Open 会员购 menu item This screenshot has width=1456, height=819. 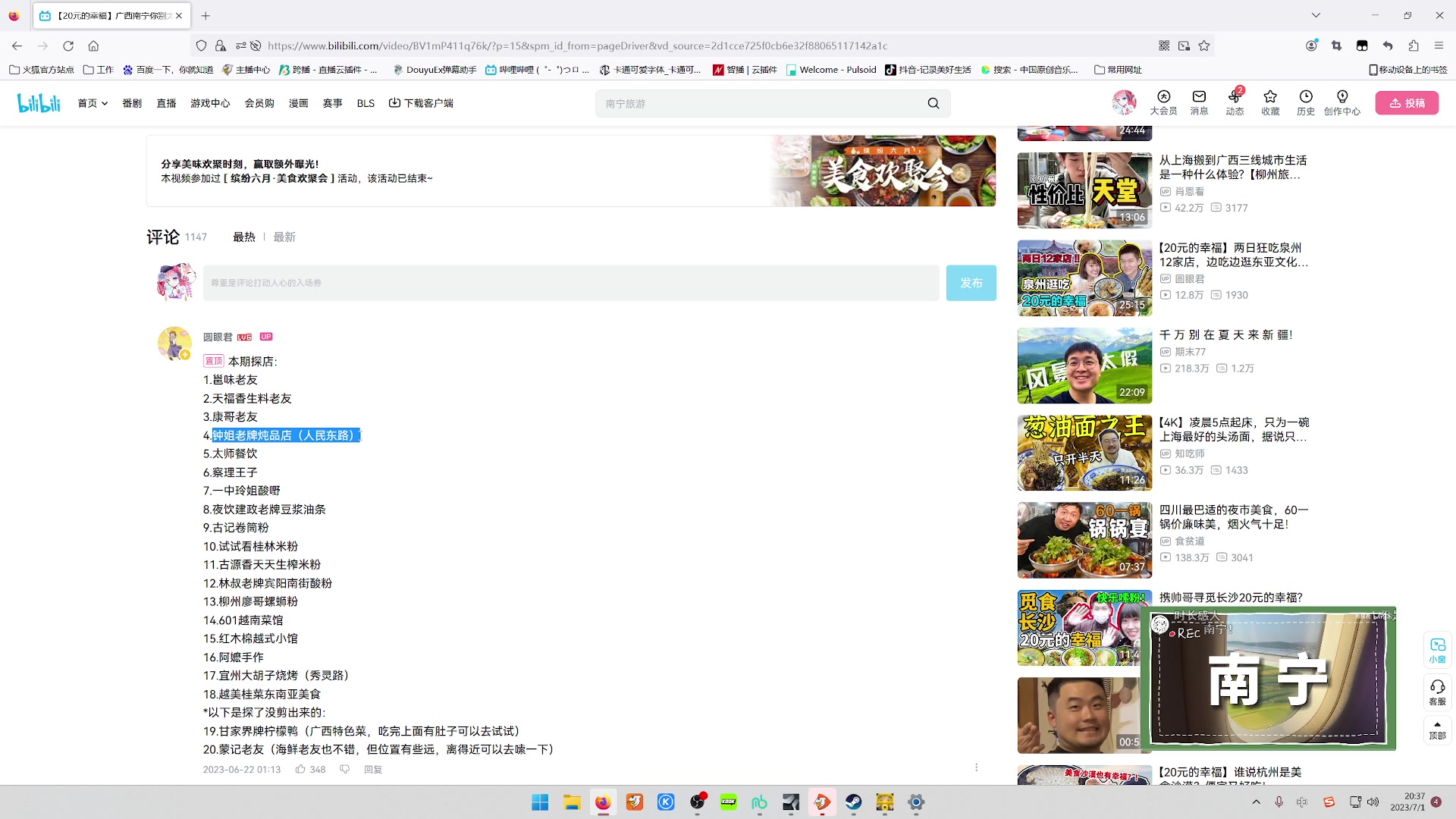259,103
